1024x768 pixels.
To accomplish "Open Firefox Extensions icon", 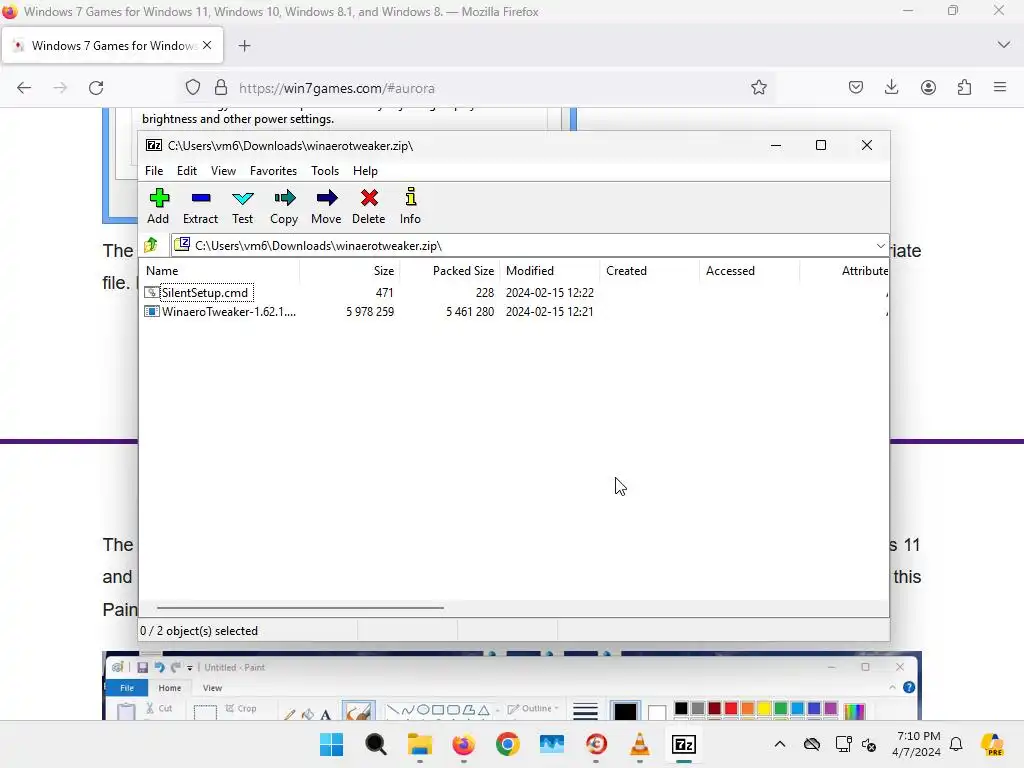I will 964,88.
